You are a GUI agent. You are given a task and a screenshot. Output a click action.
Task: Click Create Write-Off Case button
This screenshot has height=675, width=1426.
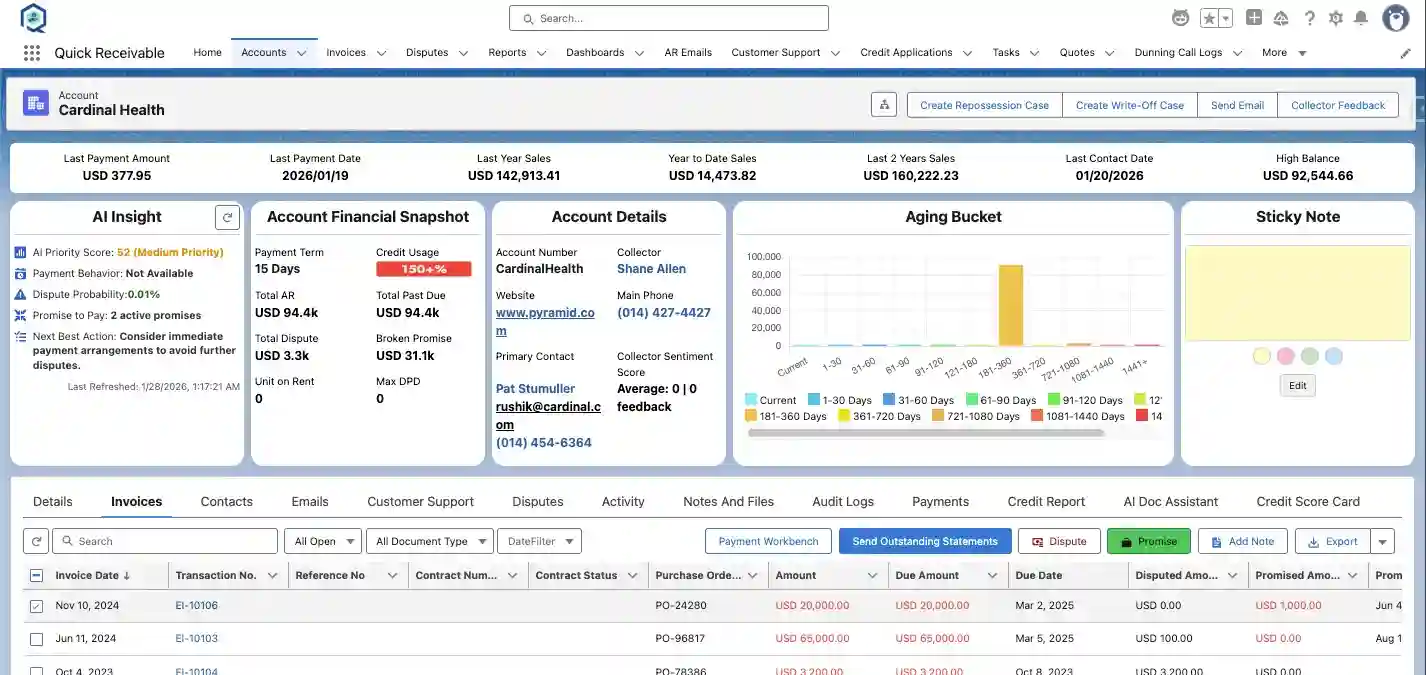point(1129,105)
